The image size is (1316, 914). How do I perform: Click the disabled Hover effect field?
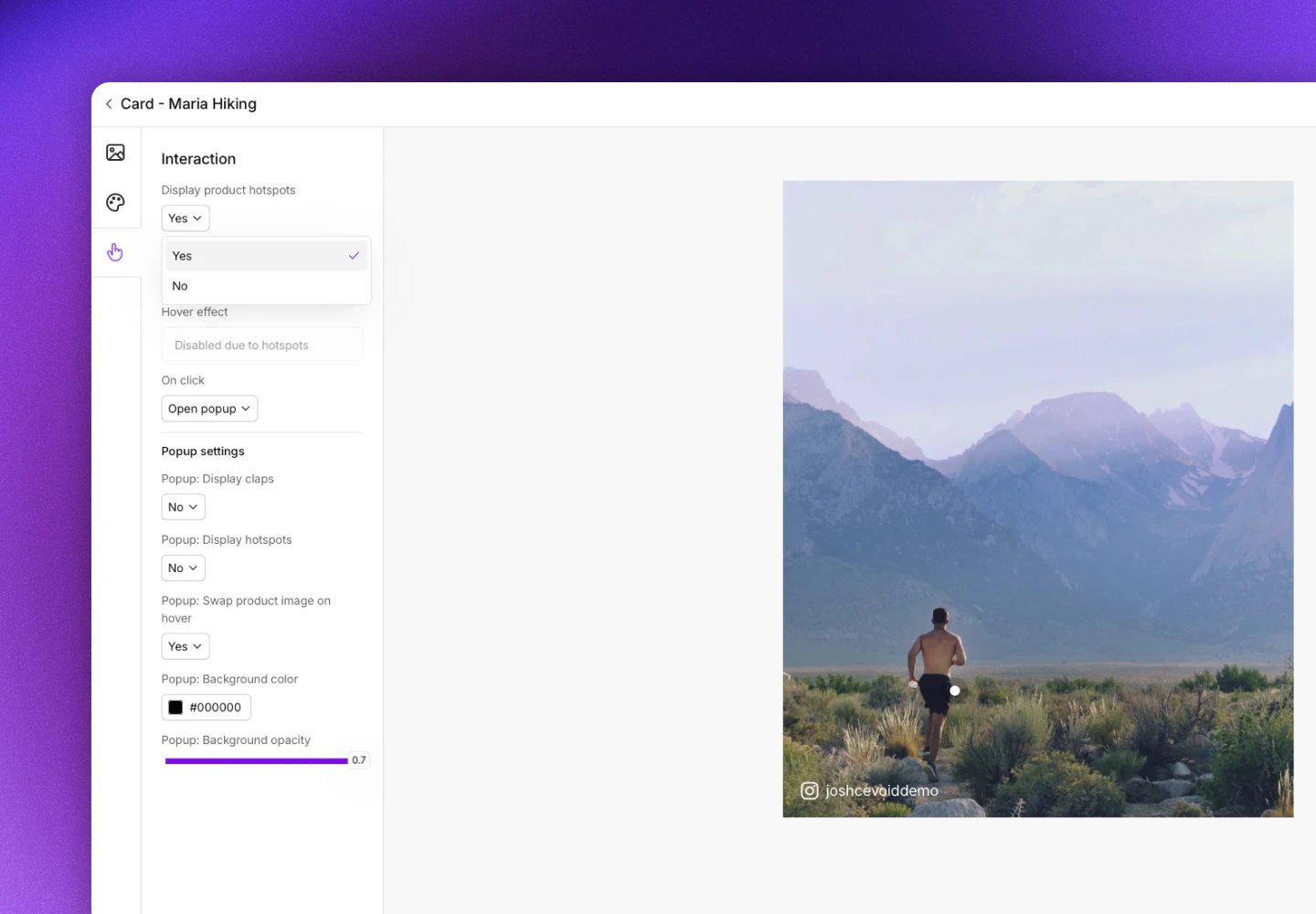(x=262, y=345)
